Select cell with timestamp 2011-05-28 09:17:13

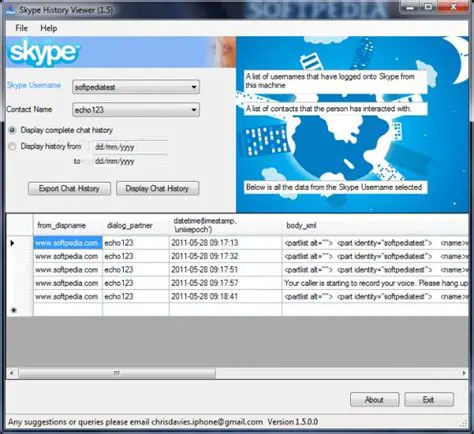[x=225, y=243]
